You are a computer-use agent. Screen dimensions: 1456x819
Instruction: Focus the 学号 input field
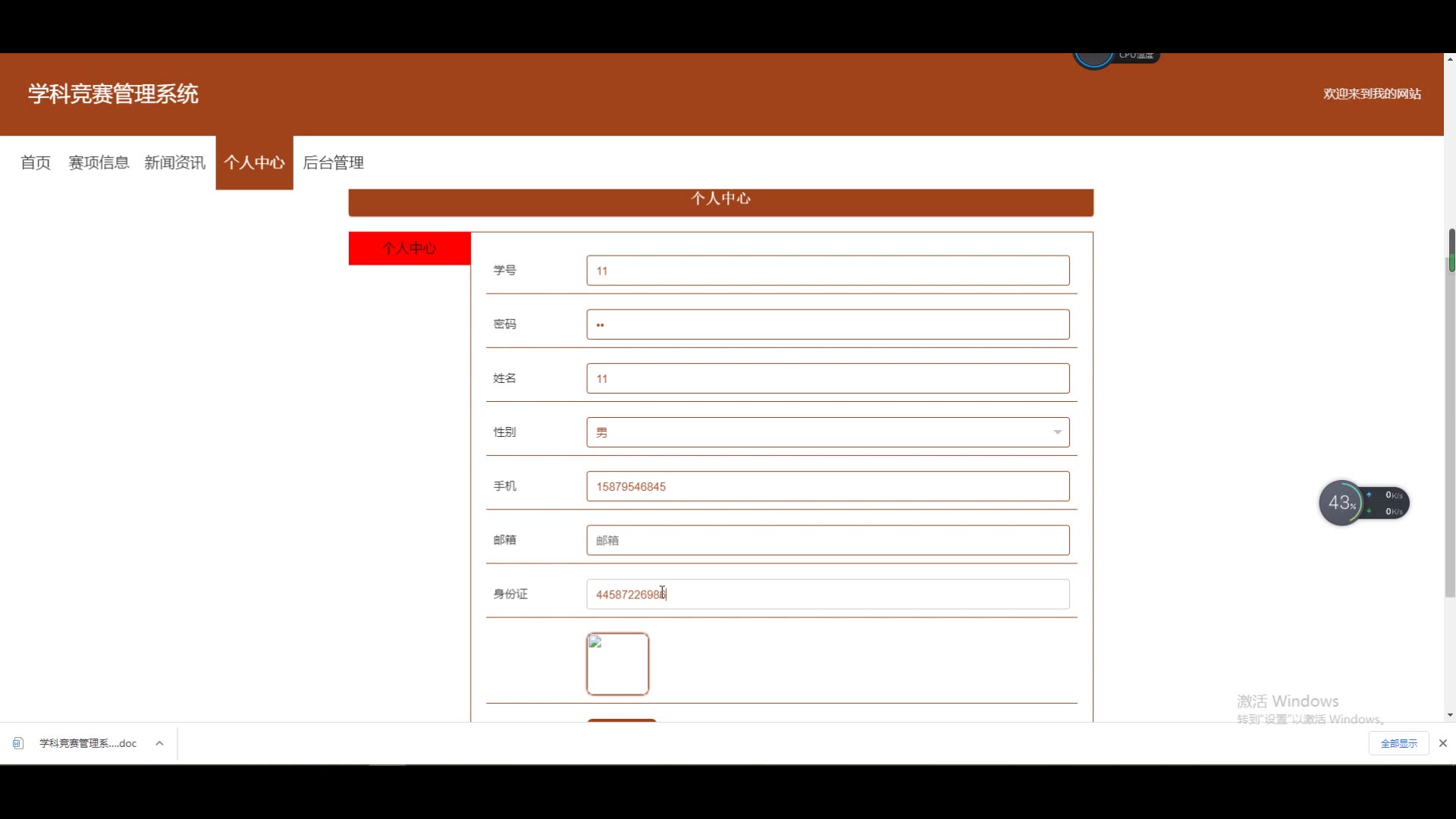(x=827, y=271)
